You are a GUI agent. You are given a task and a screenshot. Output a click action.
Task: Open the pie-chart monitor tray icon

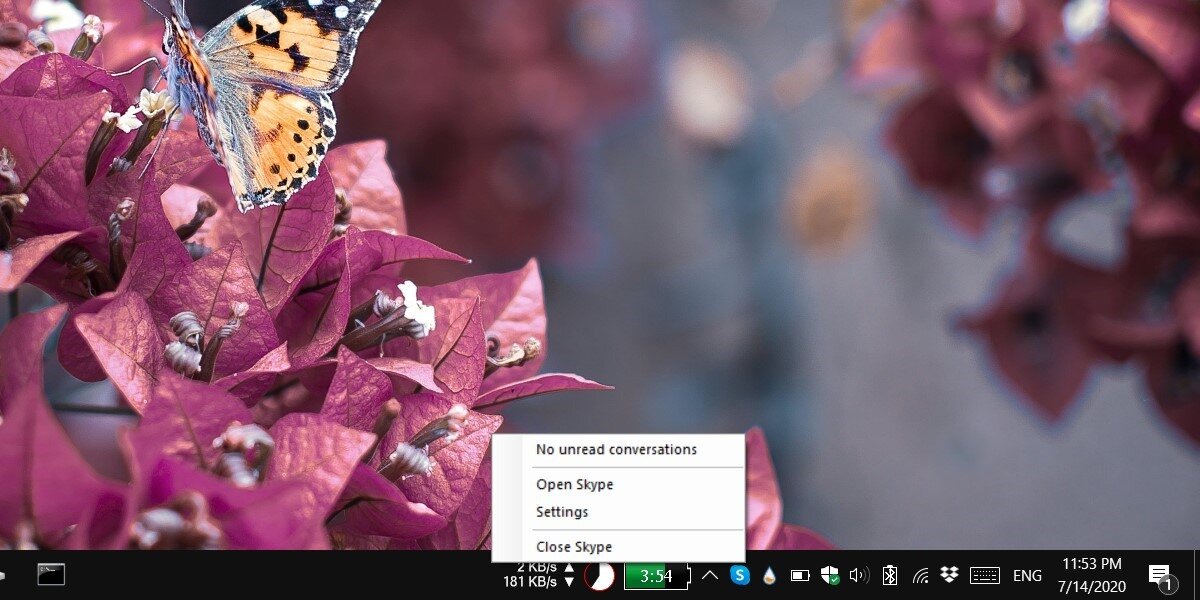point(600,575)
